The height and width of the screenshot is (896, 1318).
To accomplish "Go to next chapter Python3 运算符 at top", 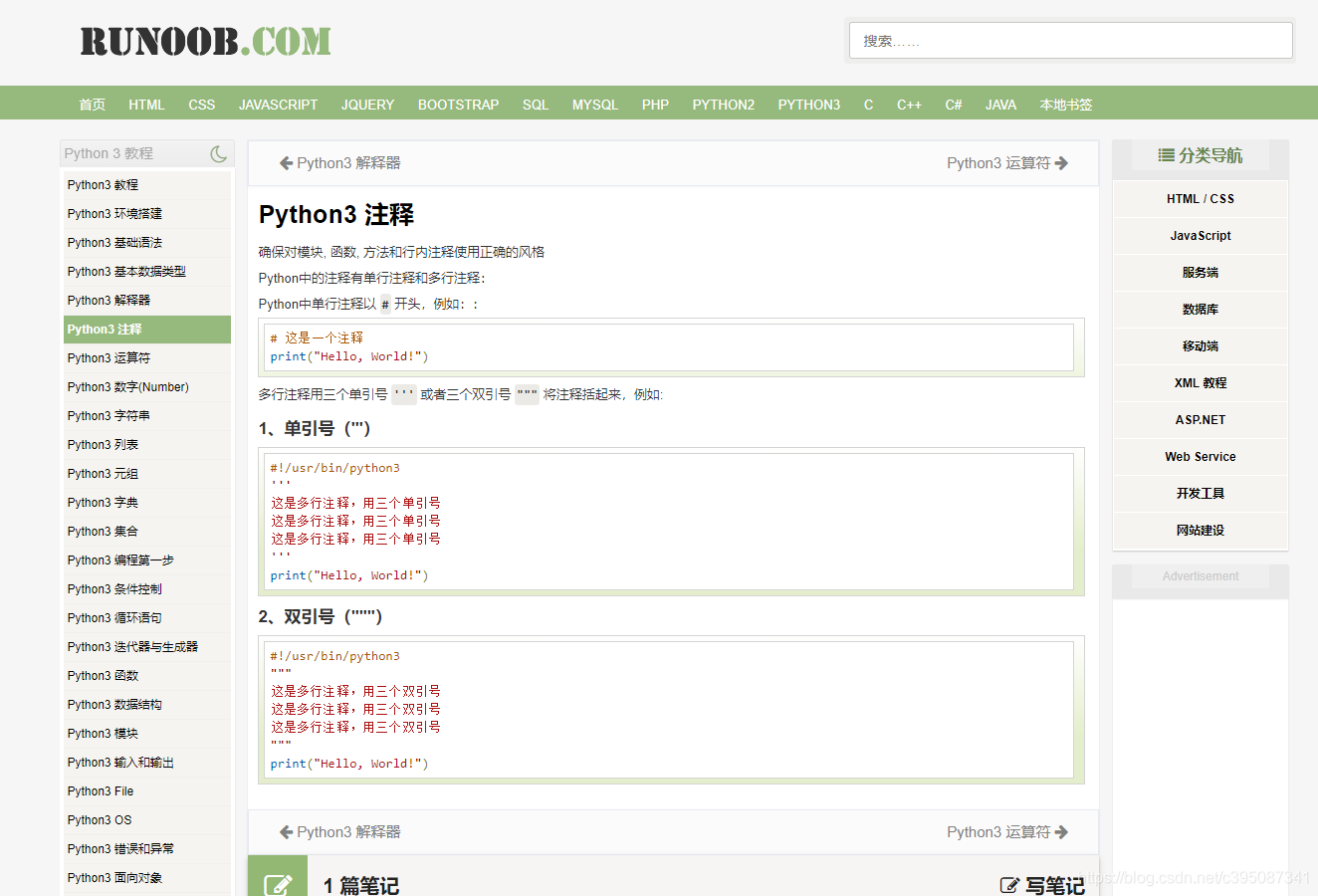I will [x=1007, y=163].
